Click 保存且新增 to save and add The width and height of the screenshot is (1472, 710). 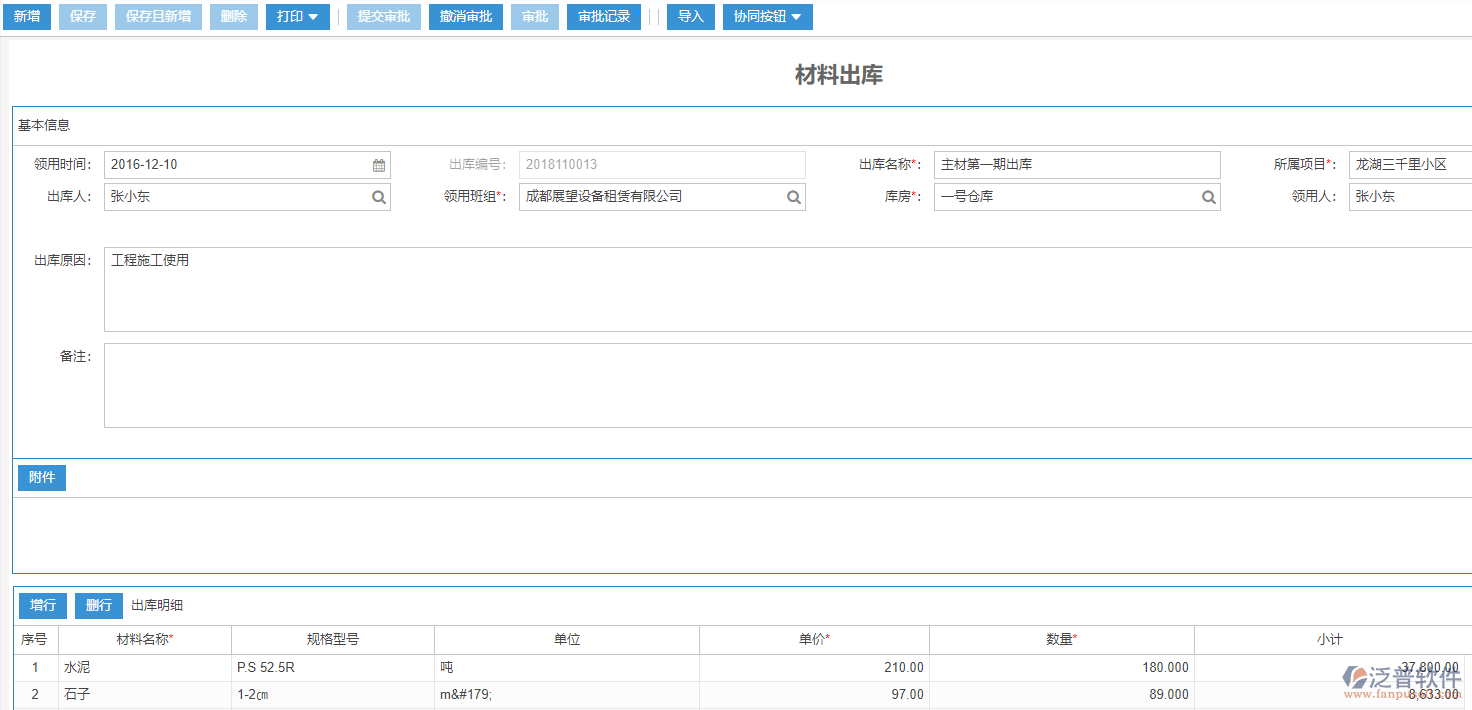[x=157, y=16]
